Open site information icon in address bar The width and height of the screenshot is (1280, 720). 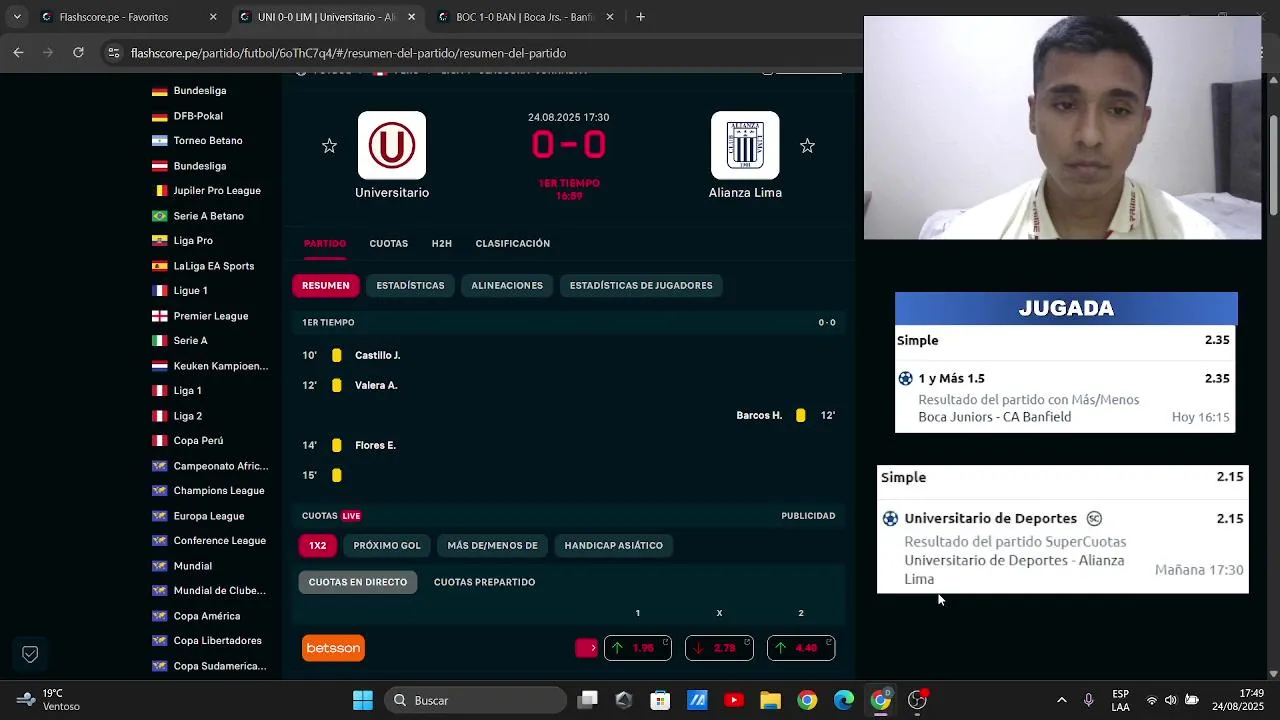click(114, 53)
